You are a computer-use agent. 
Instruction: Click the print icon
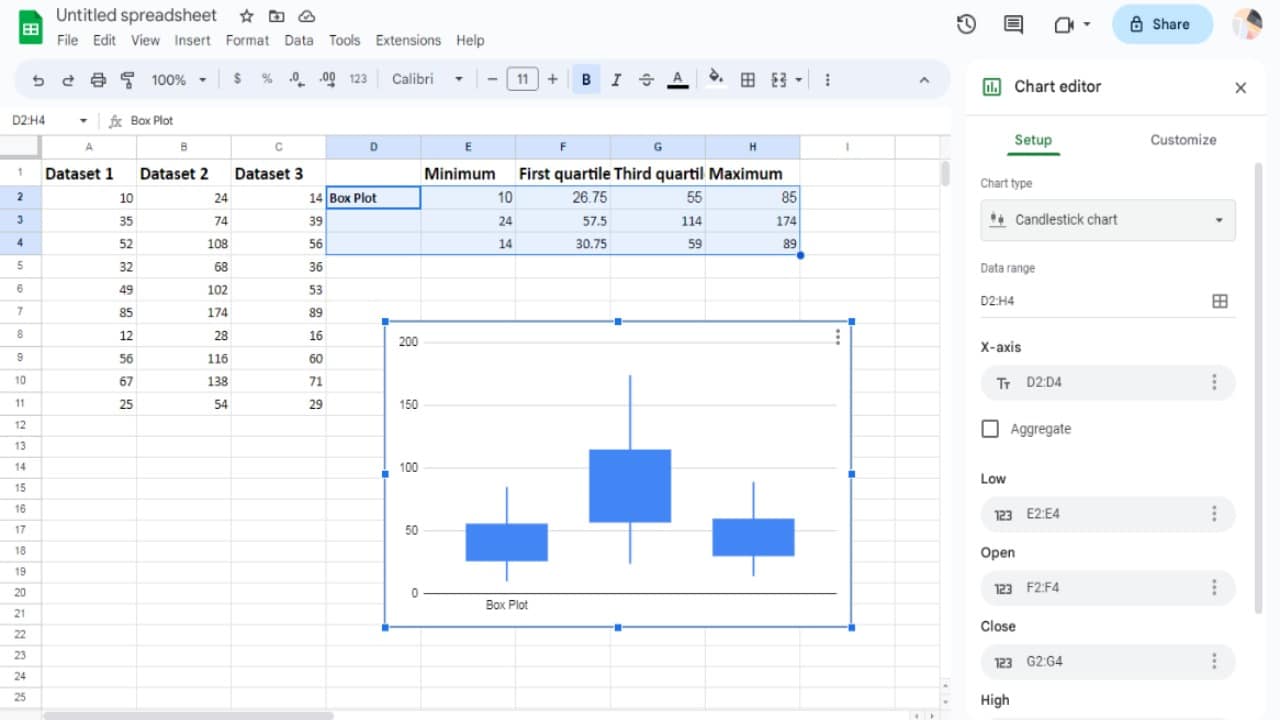click(98, 80)
